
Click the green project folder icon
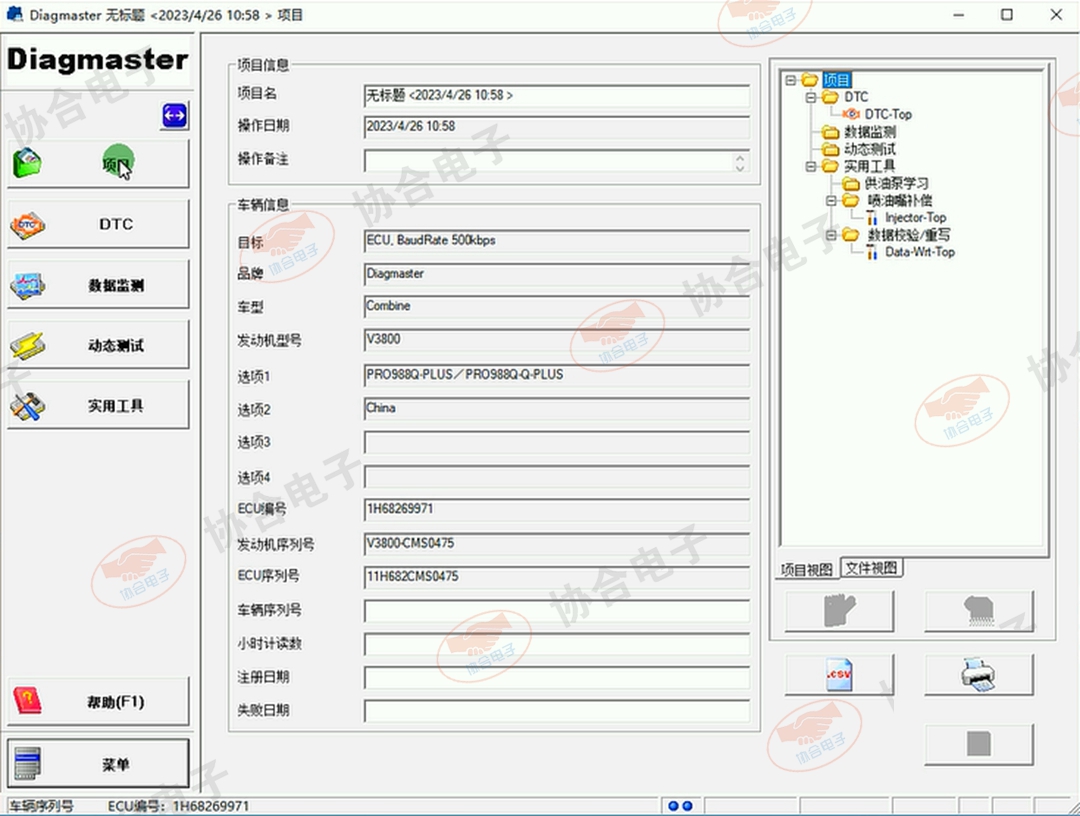[x=28, y=164]
